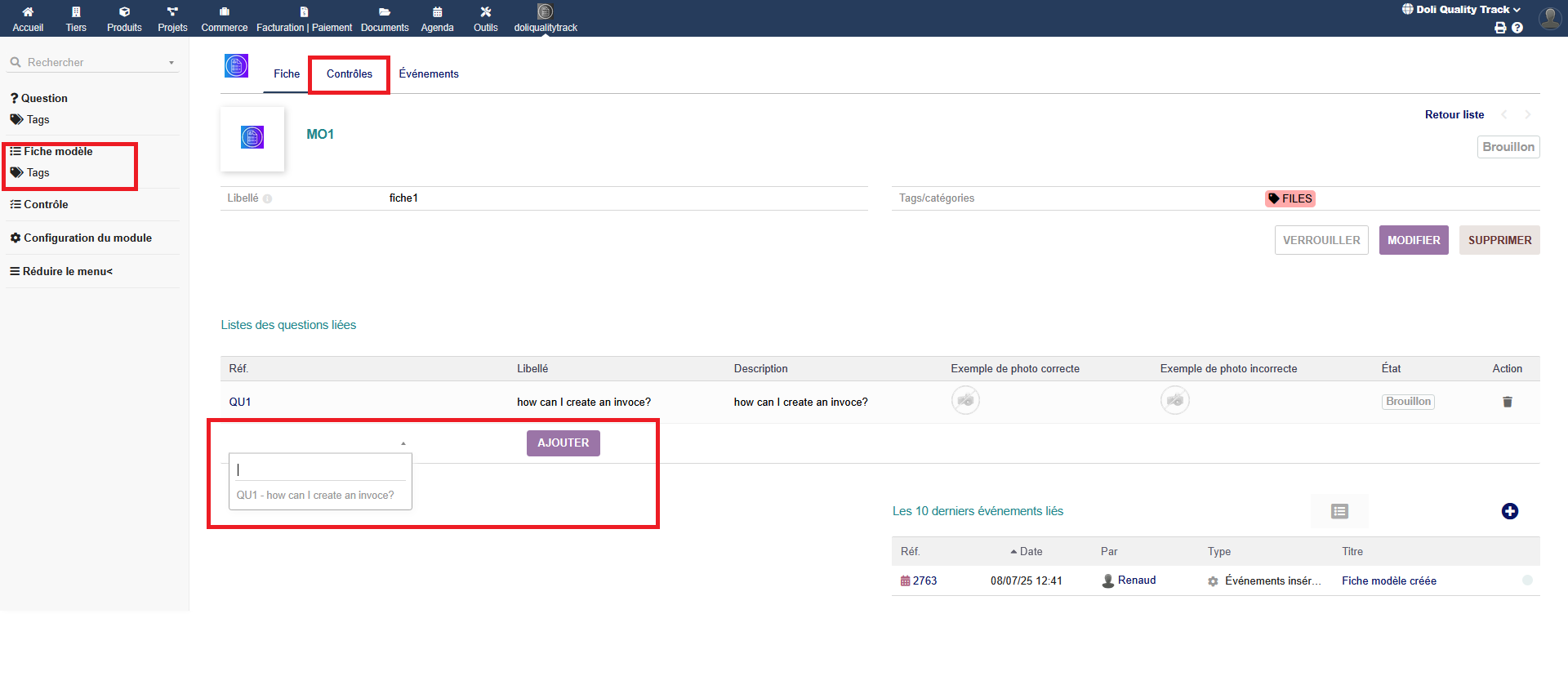Click the user avatar at top right
Screen dimensions: 1568x685
click(x=1549, y=18)
